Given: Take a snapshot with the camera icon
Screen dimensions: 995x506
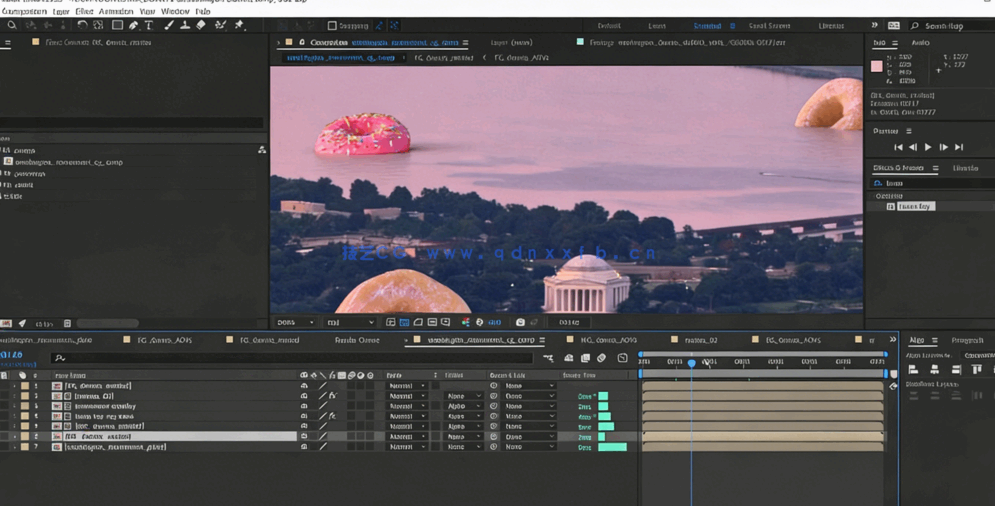Looking at the screenshot, I should pyautogui.click(x=520, y=323).
